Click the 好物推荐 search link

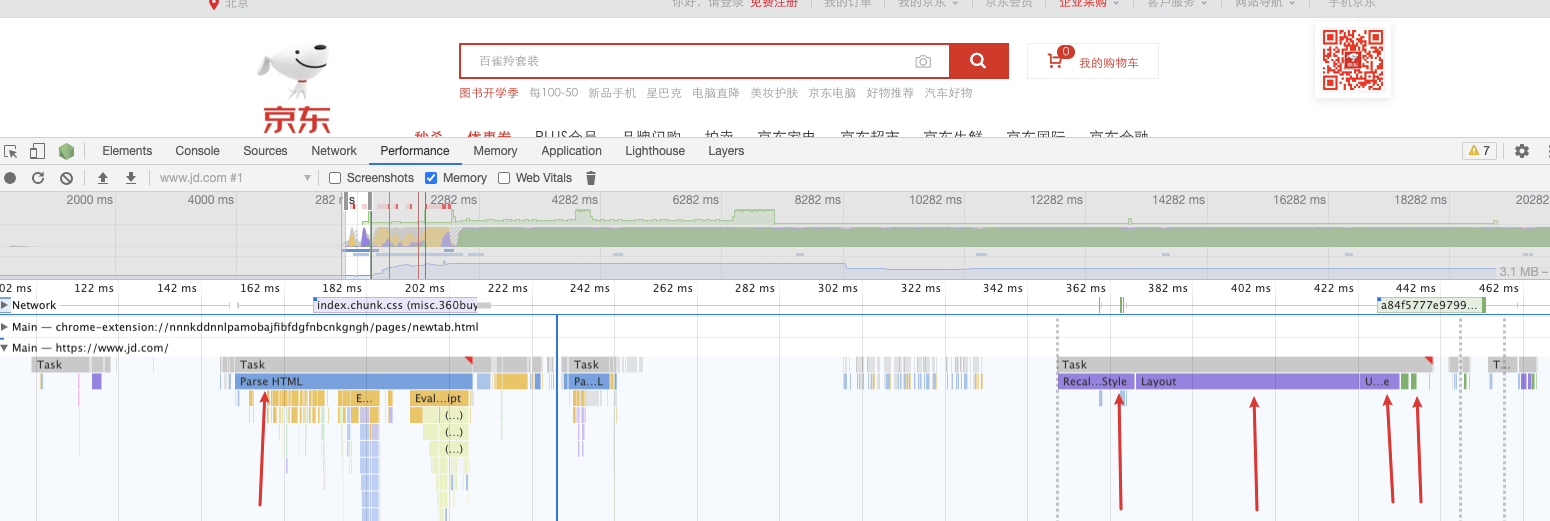890,93
